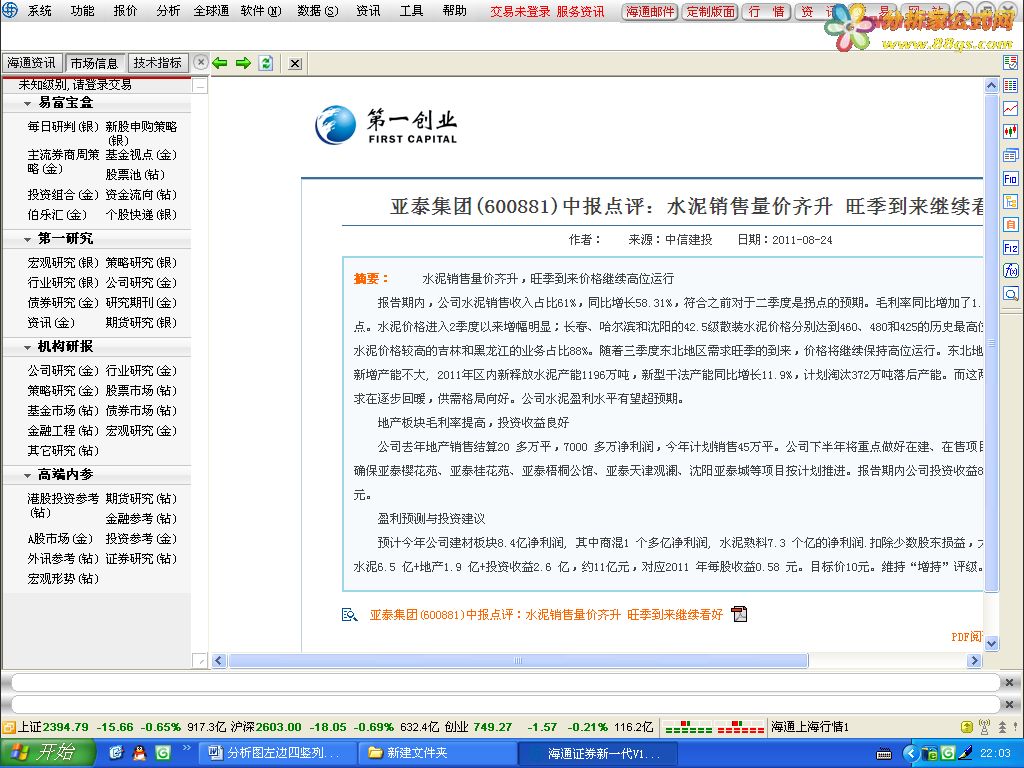Screen dimensions: 1024x768
Task: Click the yellow status icon left of 上证 index
Action: 8,727
